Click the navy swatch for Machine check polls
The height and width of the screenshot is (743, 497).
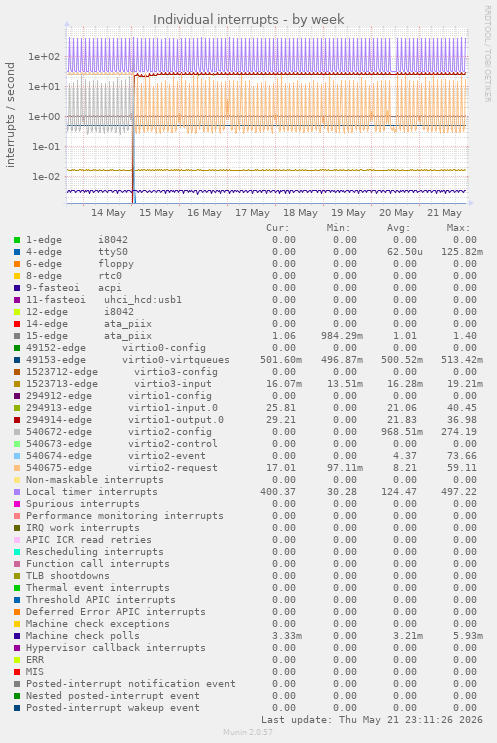17,636
